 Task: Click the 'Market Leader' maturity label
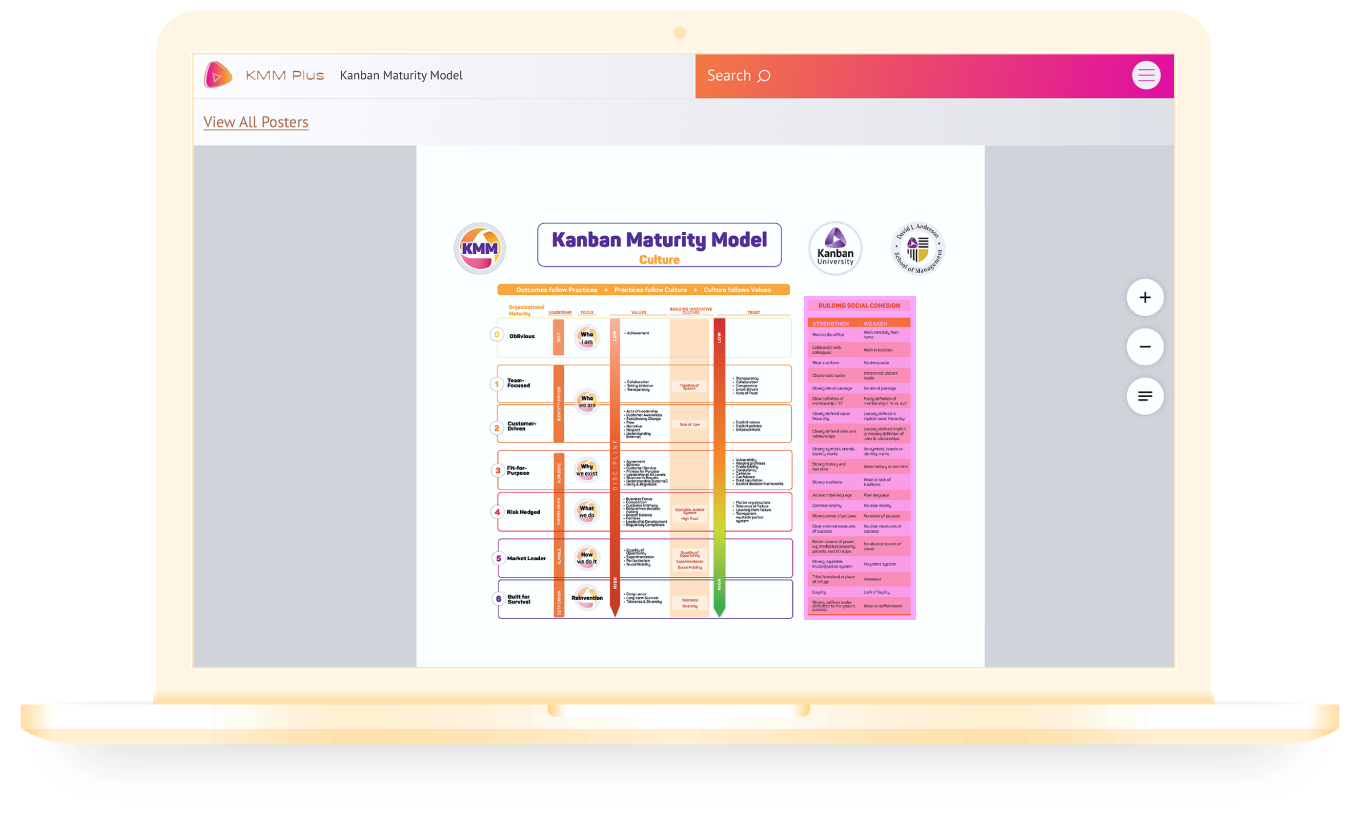click(527, 558)
